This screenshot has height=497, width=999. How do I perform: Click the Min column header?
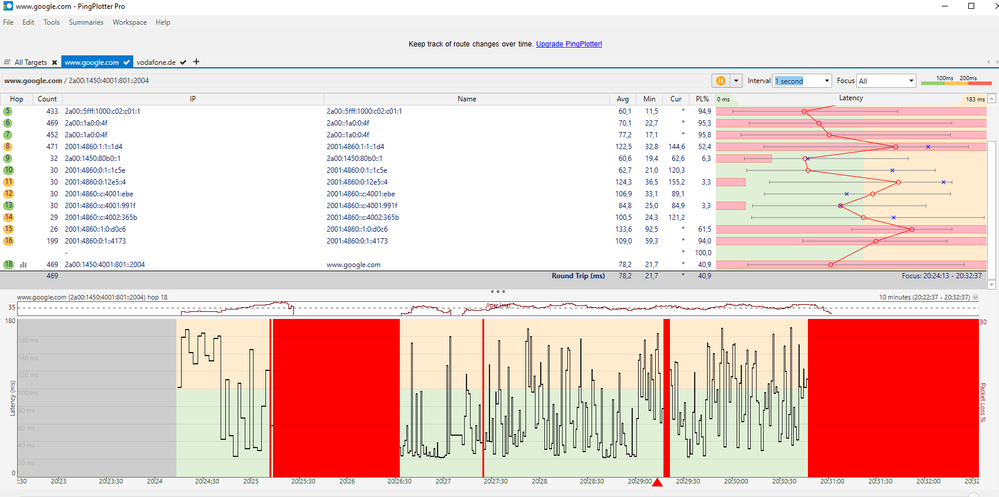649,99
